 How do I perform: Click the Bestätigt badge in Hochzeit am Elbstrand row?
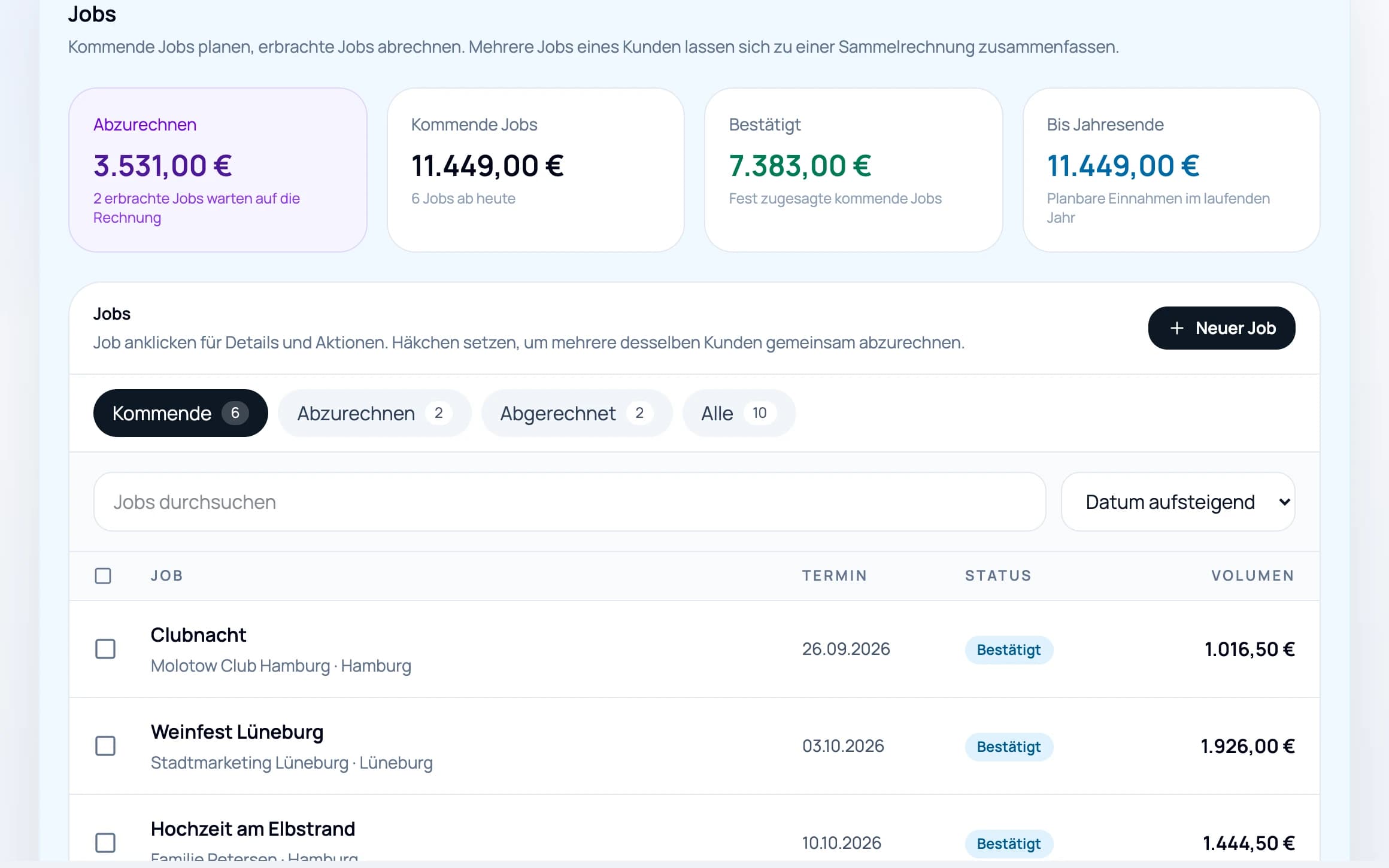(1009, 843)
